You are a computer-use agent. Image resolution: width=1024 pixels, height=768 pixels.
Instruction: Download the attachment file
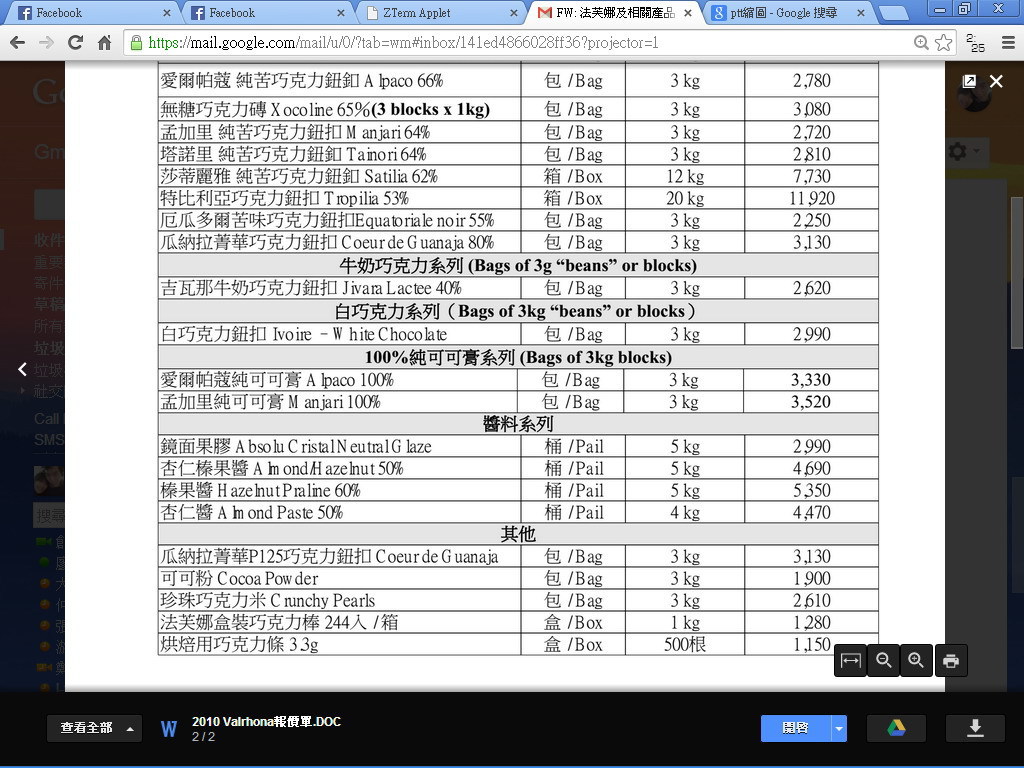tap(975, 728)
